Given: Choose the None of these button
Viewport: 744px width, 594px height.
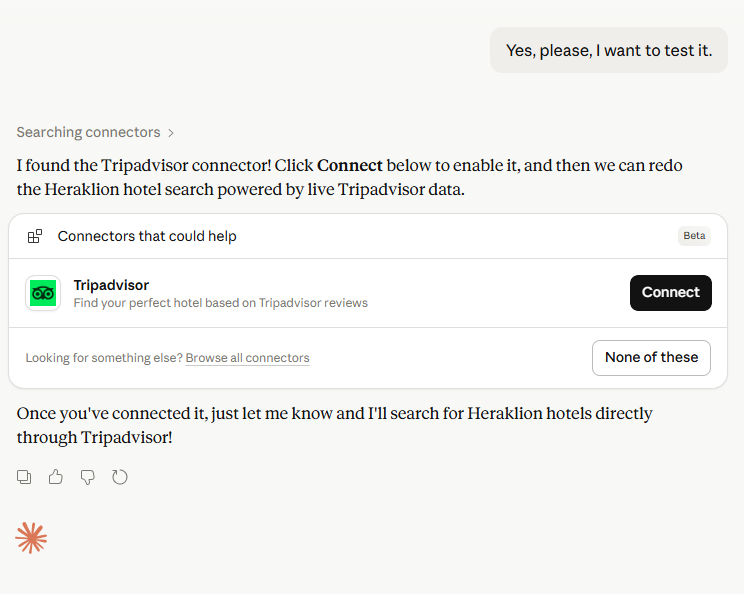Looking at the screenshot, I should coord(651,357).
